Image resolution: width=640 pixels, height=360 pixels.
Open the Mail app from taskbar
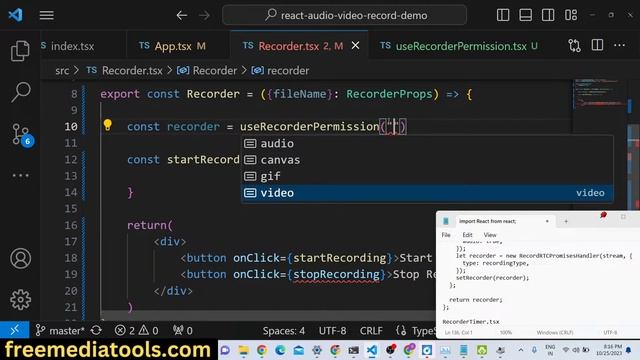pos(299,350)
